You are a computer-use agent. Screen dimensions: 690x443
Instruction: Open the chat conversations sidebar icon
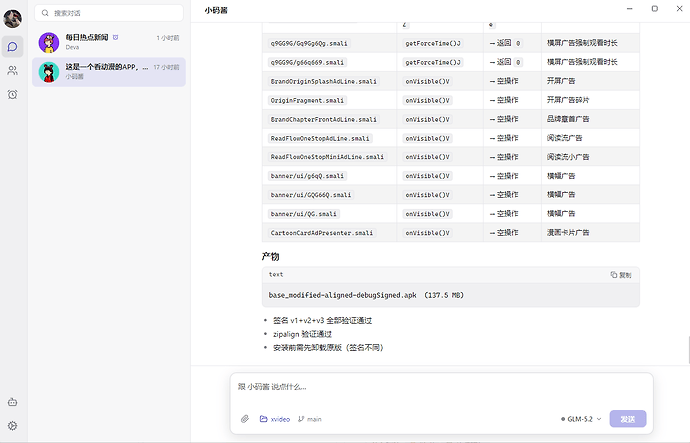12,47
